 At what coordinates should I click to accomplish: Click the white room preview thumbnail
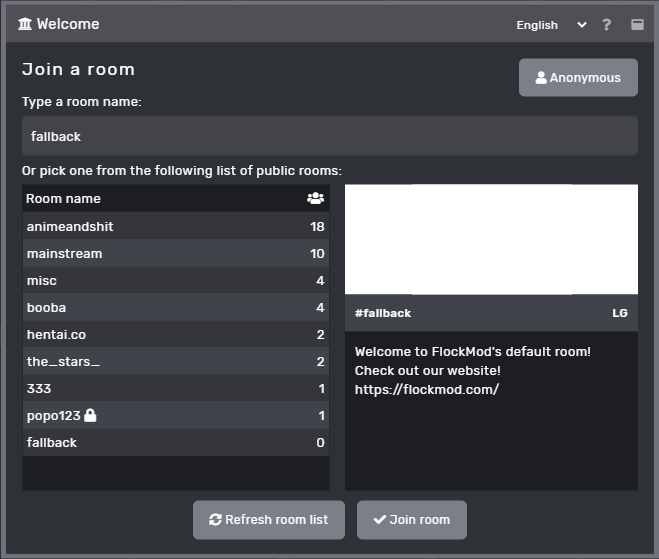(x=491, y=239)
